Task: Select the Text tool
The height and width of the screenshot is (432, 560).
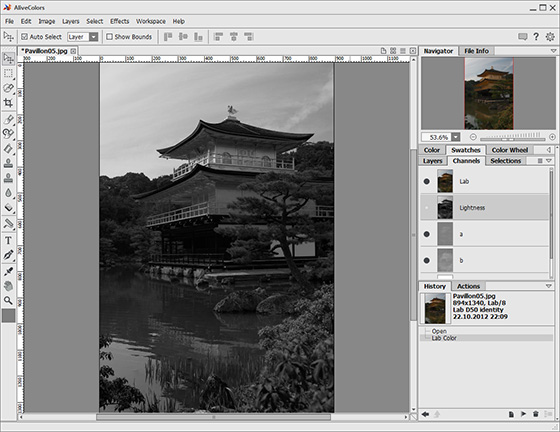Action: pyautogui.click(x=8, y=240)
